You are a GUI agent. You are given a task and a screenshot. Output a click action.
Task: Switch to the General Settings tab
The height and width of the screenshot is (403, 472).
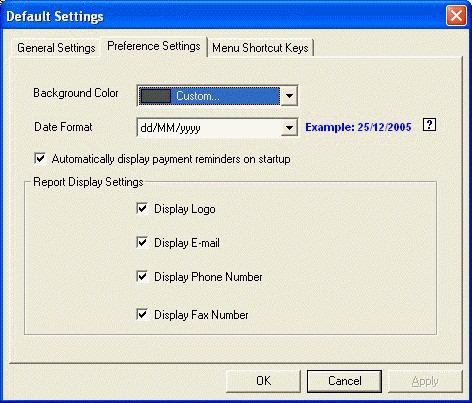[56, 48]
